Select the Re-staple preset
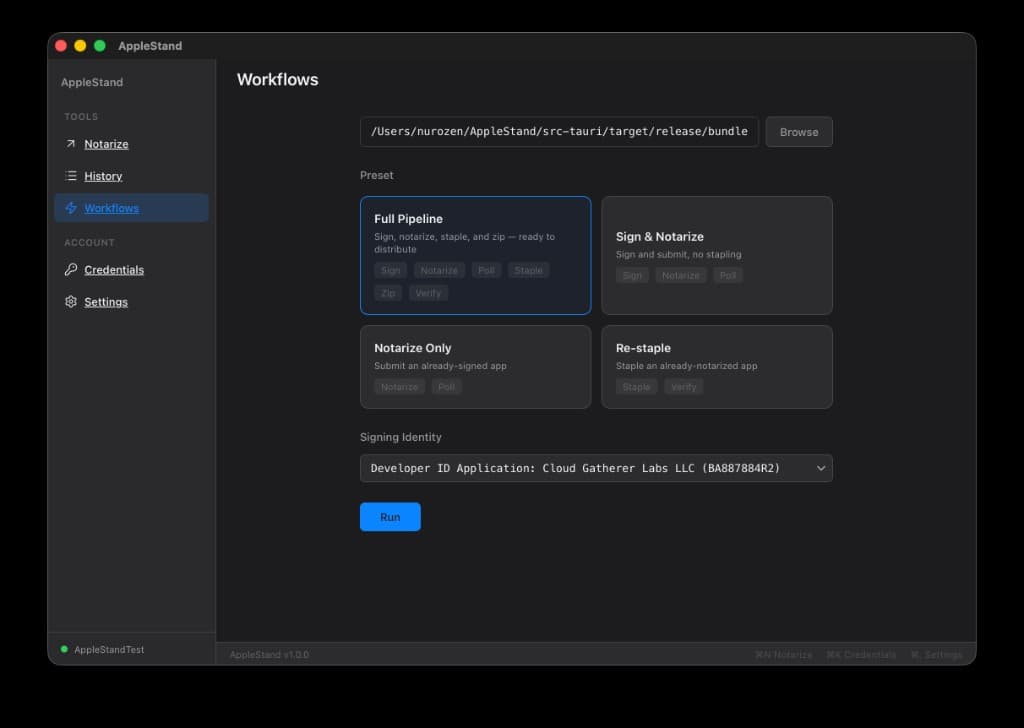 coord(716,366)
